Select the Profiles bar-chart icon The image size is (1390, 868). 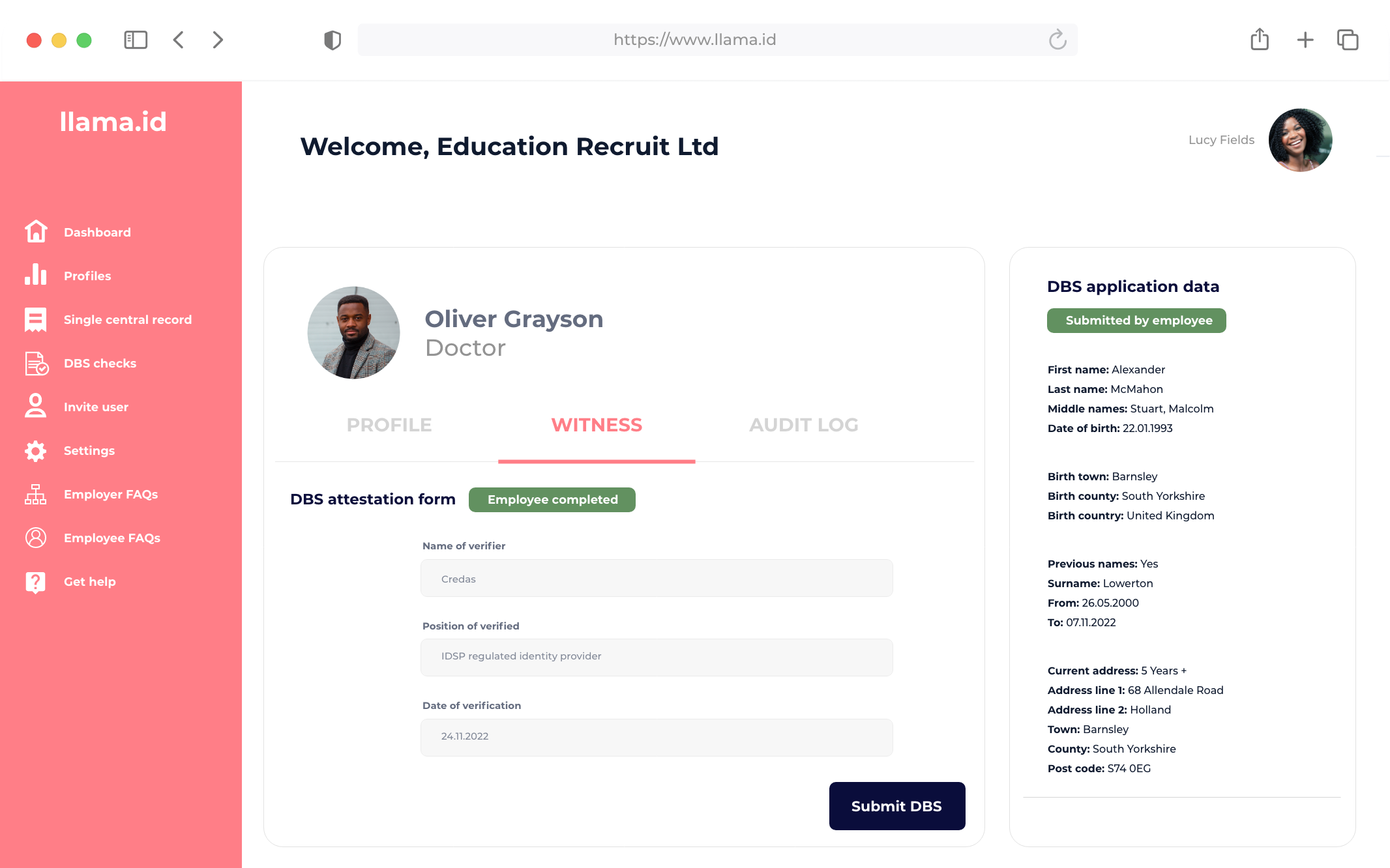(35, 275)
